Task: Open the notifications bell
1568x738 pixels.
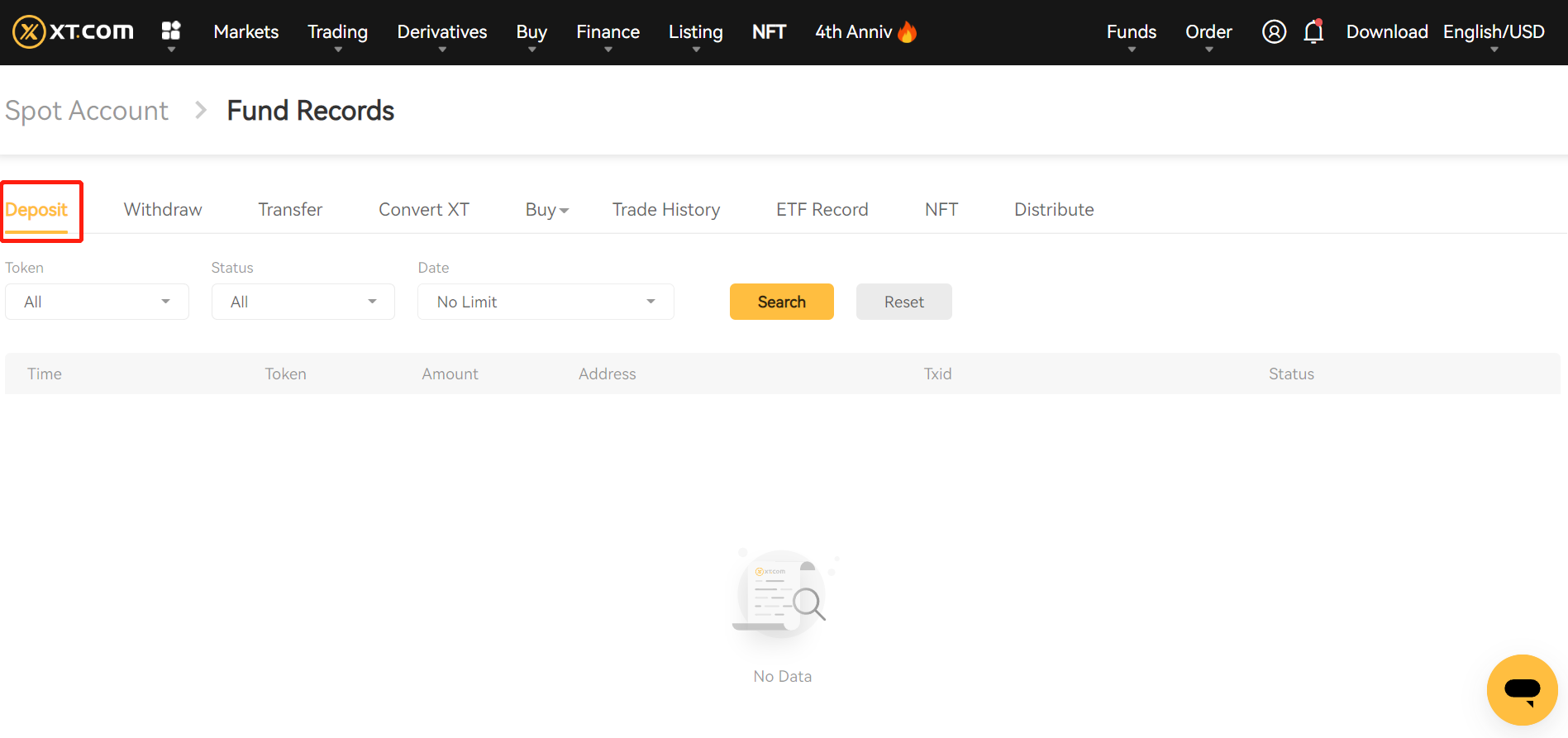Action: click(x=1313, y=31)
